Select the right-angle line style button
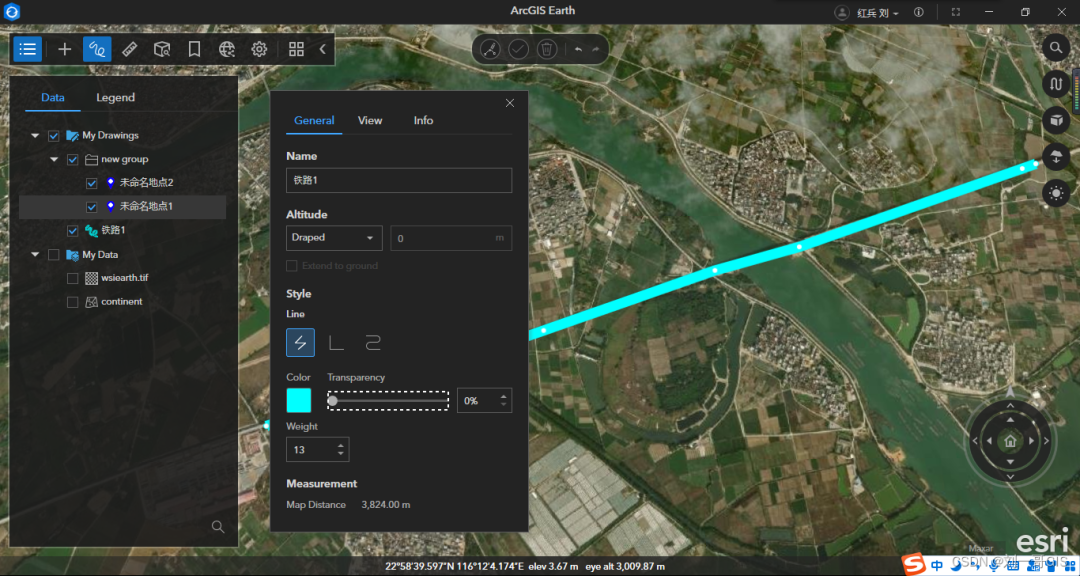The height and width of the screenshot is (576, 1080). click(x=336, y=342)
